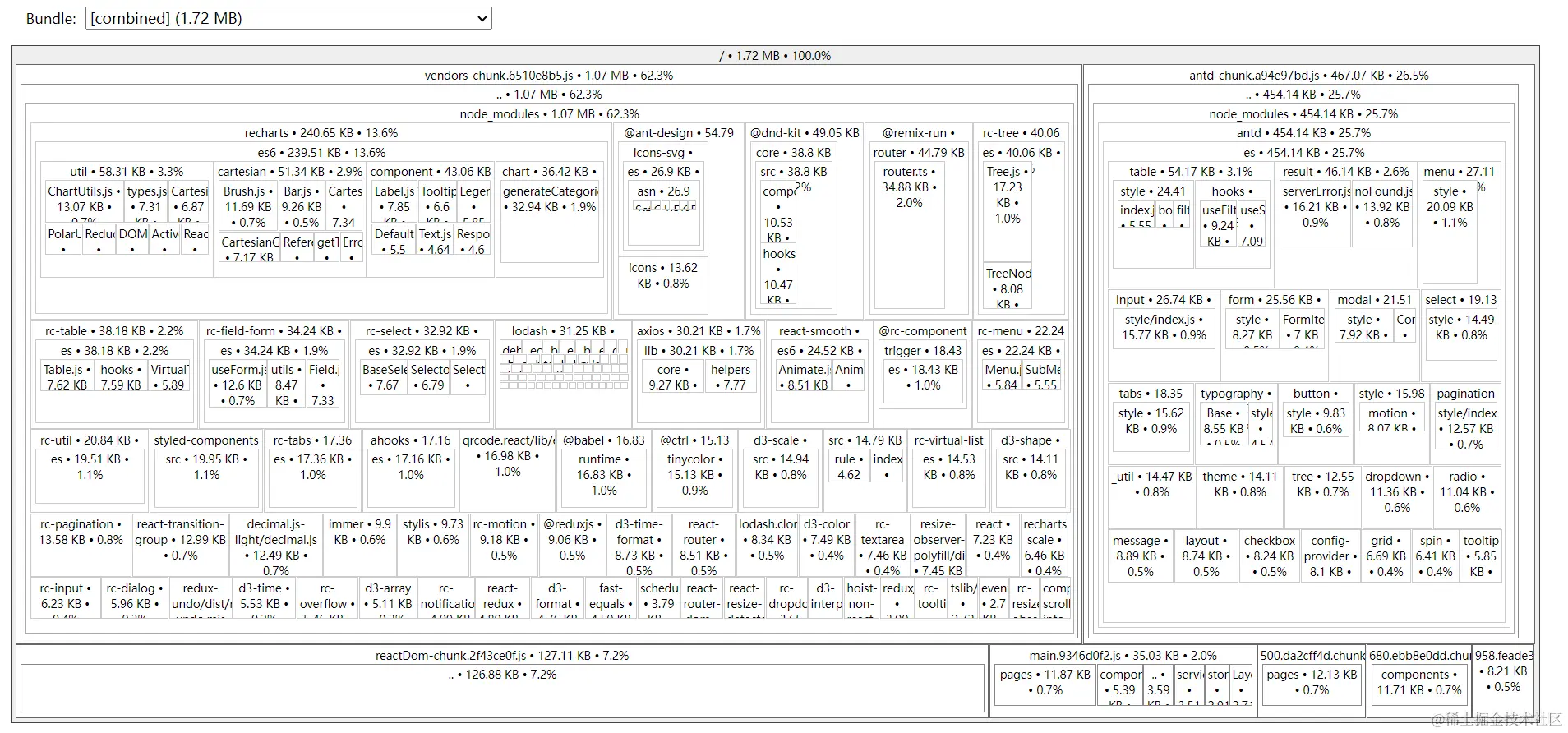
Task: Click the Table.js 7.62 KB cell
Action: 67,376
